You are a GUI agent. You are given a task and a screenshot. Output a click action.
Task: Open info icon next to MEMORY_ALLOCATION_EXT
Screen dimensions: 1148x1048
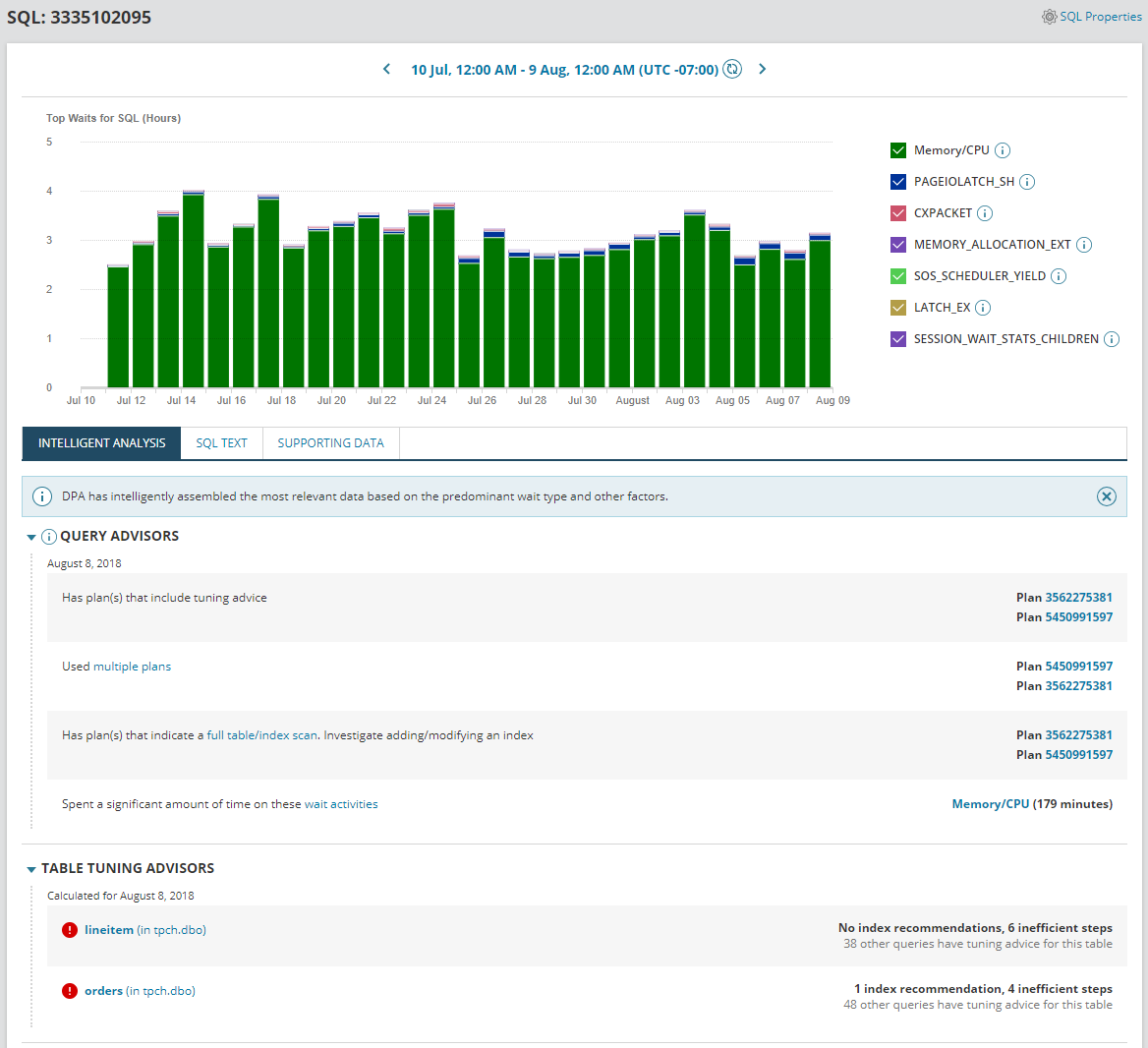pyautogui.click(x=1084, y=245)
